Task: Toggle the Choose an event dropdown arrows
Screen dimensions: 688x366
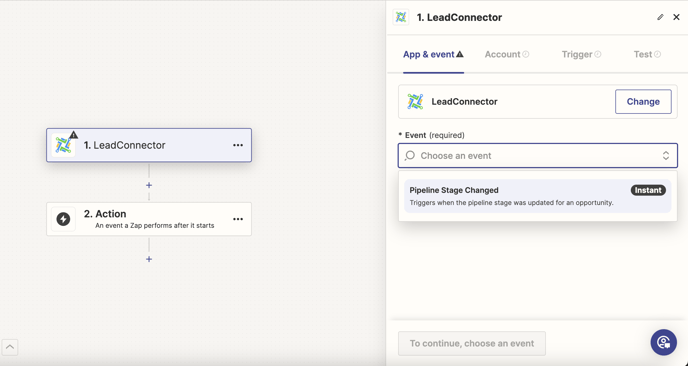Action: [x=666, y=156]
